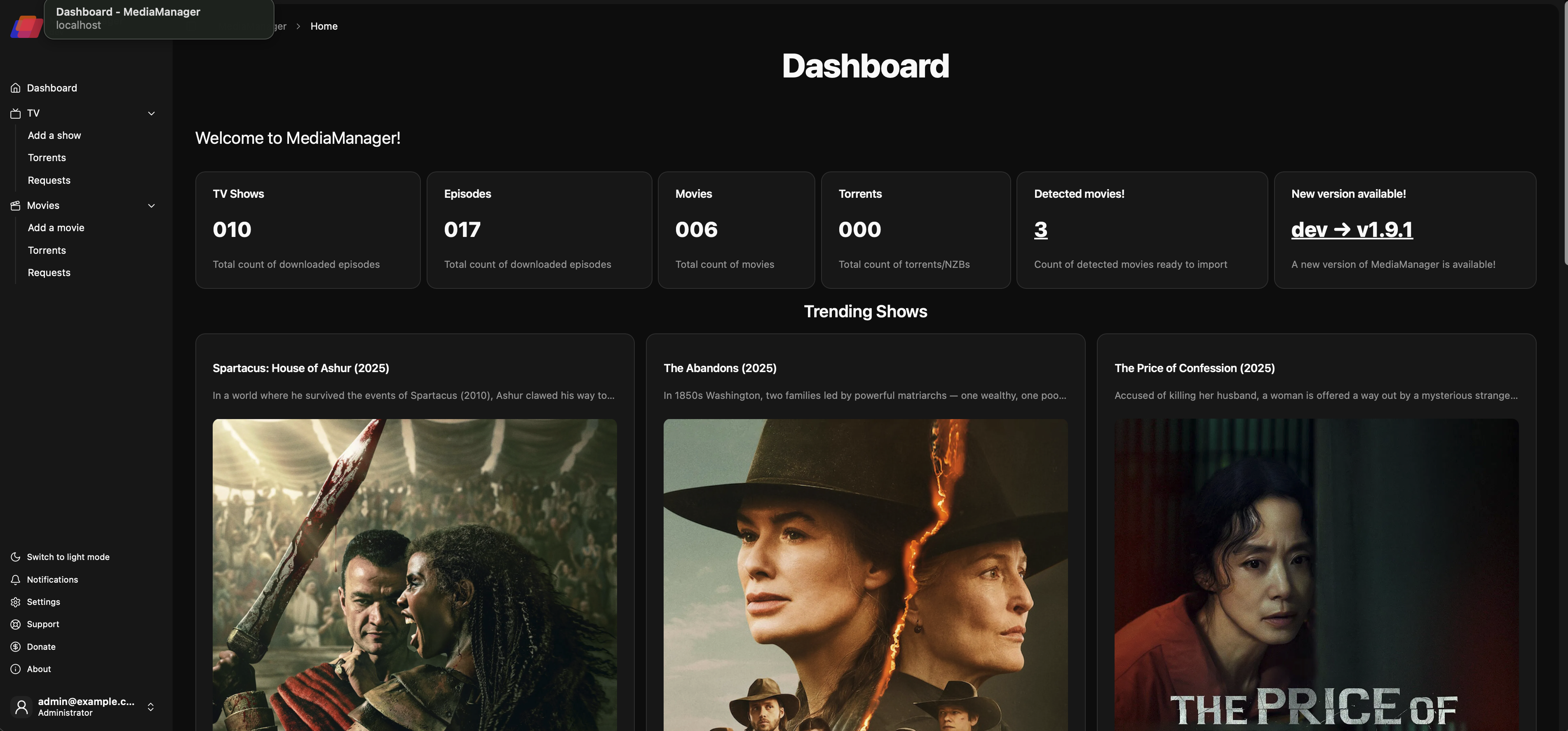Open Add a movie page
Screen dimensions: 1568x731
click(x=56, y=227)
